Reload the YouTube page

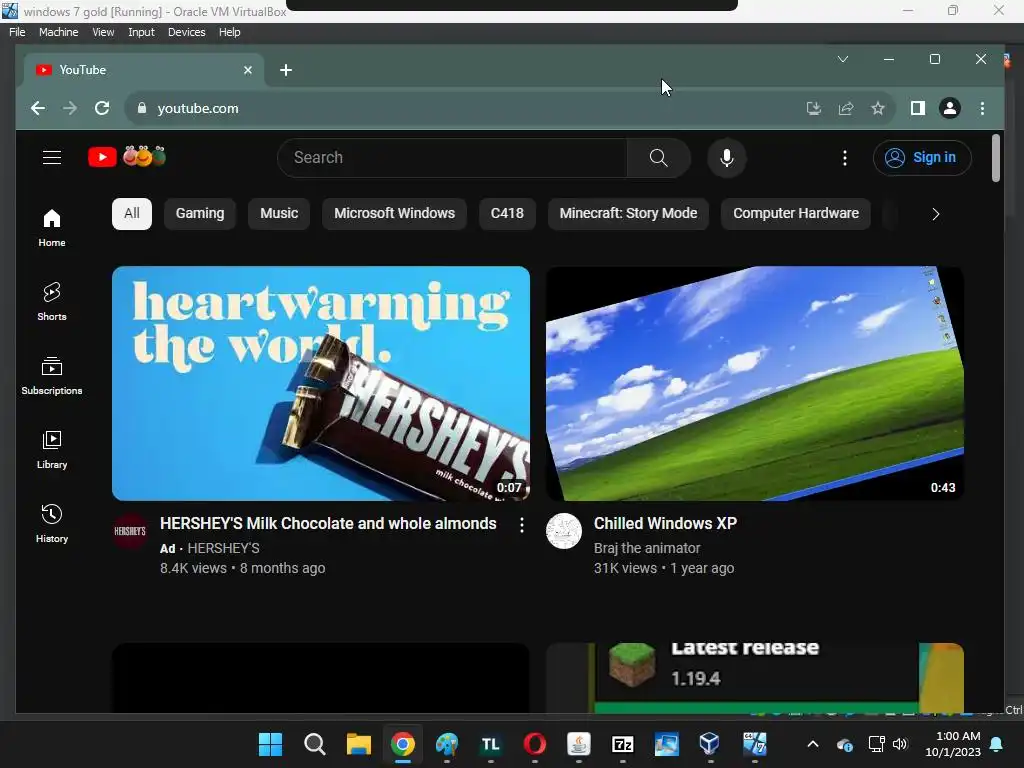(102, 108)
